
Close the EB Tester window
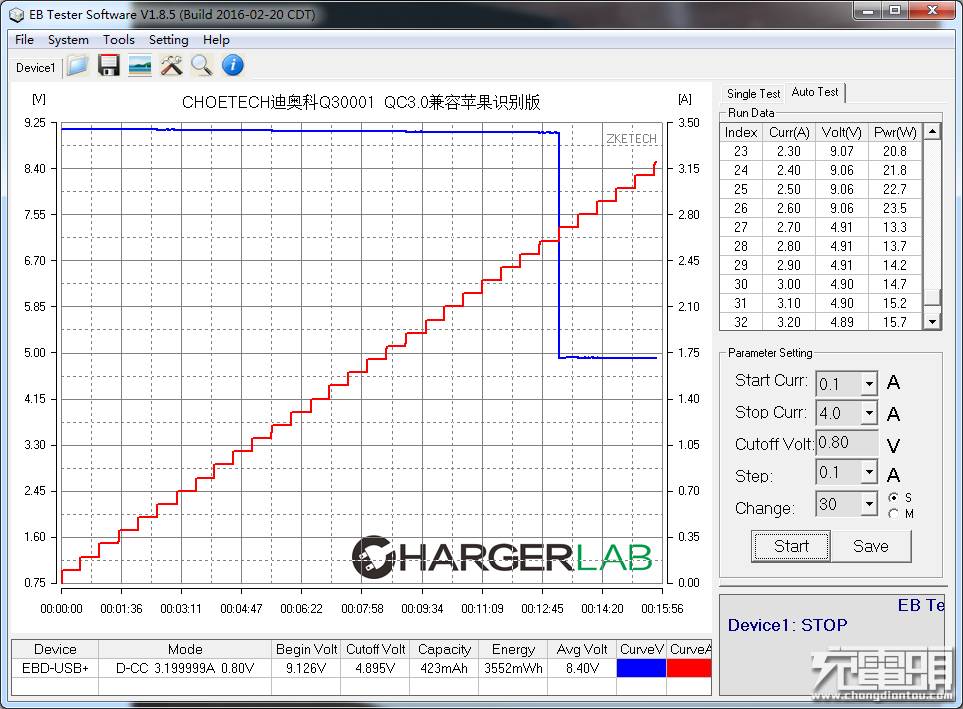coord(932,10)
